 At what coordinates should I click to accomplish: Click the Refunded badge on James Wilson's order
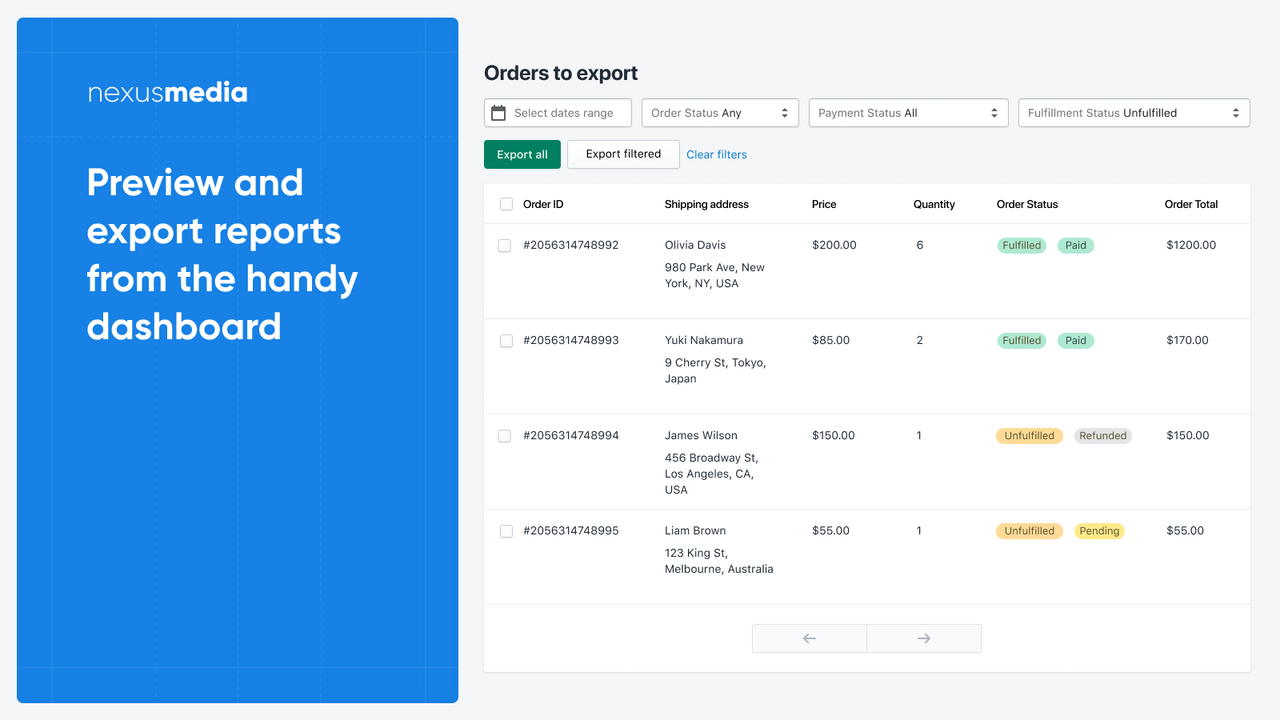(x=1103, y=435)
